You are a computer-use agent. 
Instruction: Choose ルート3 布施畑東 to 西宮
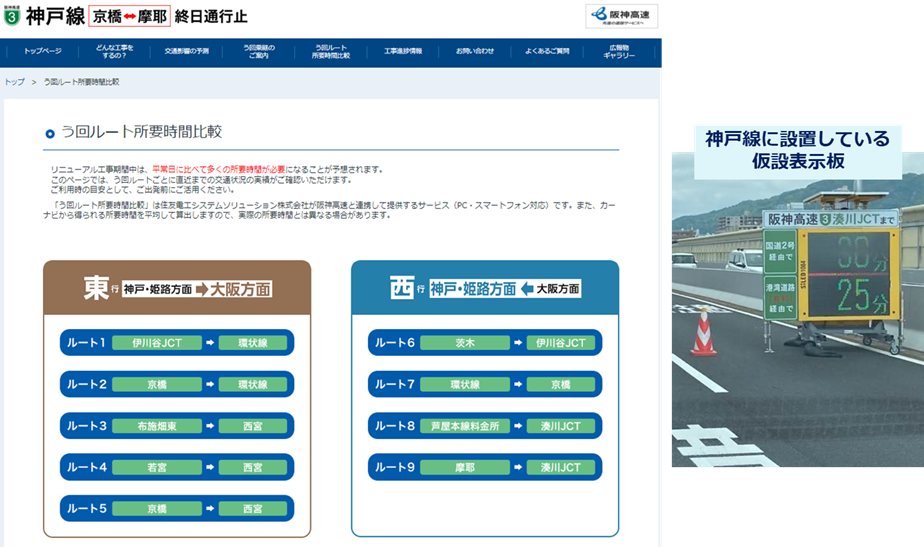pos(177,425)
